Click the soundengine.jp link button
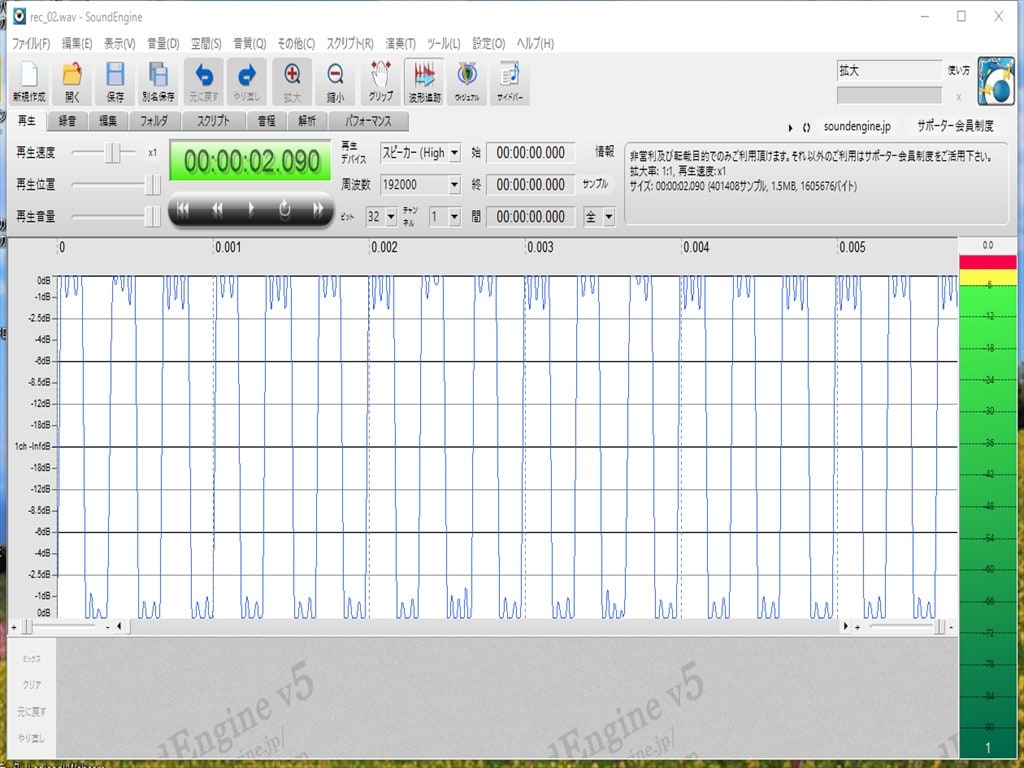Image resolution: width=1024 pixels, height=768 pixels. pos(856,127)
